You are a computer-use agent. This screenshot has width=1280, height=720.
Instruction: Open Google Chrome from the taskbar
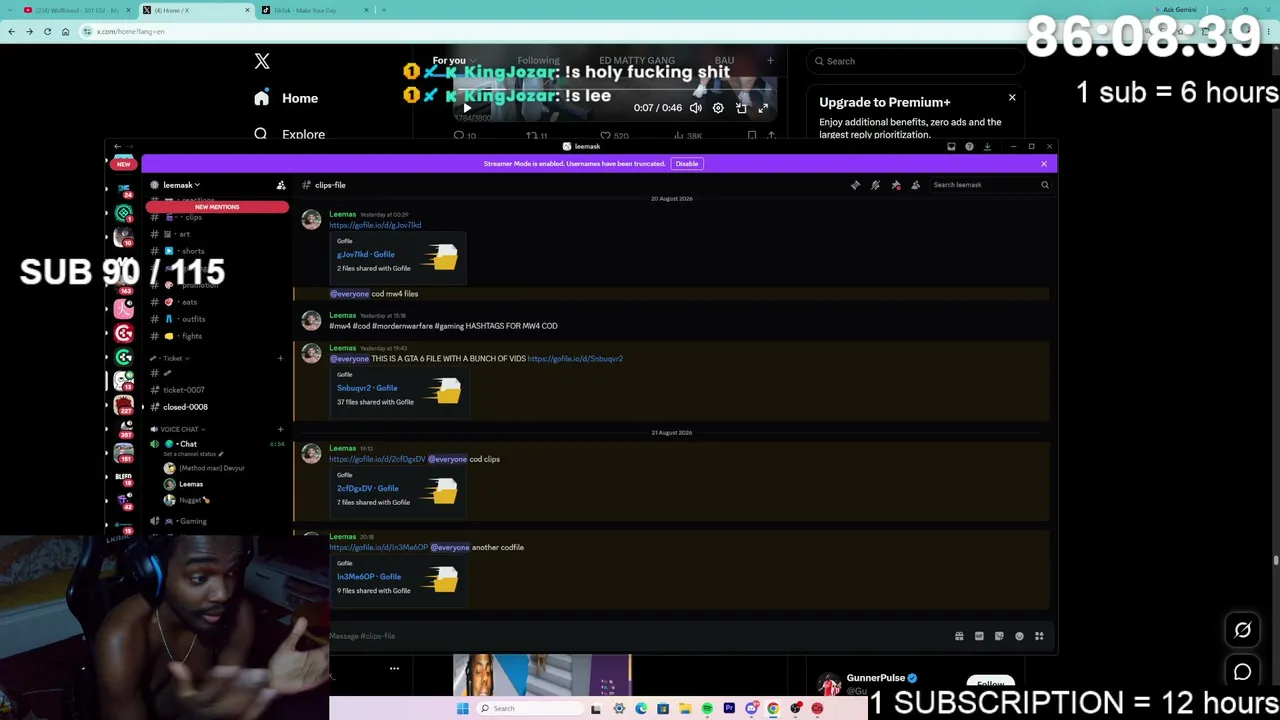point(773,709)
